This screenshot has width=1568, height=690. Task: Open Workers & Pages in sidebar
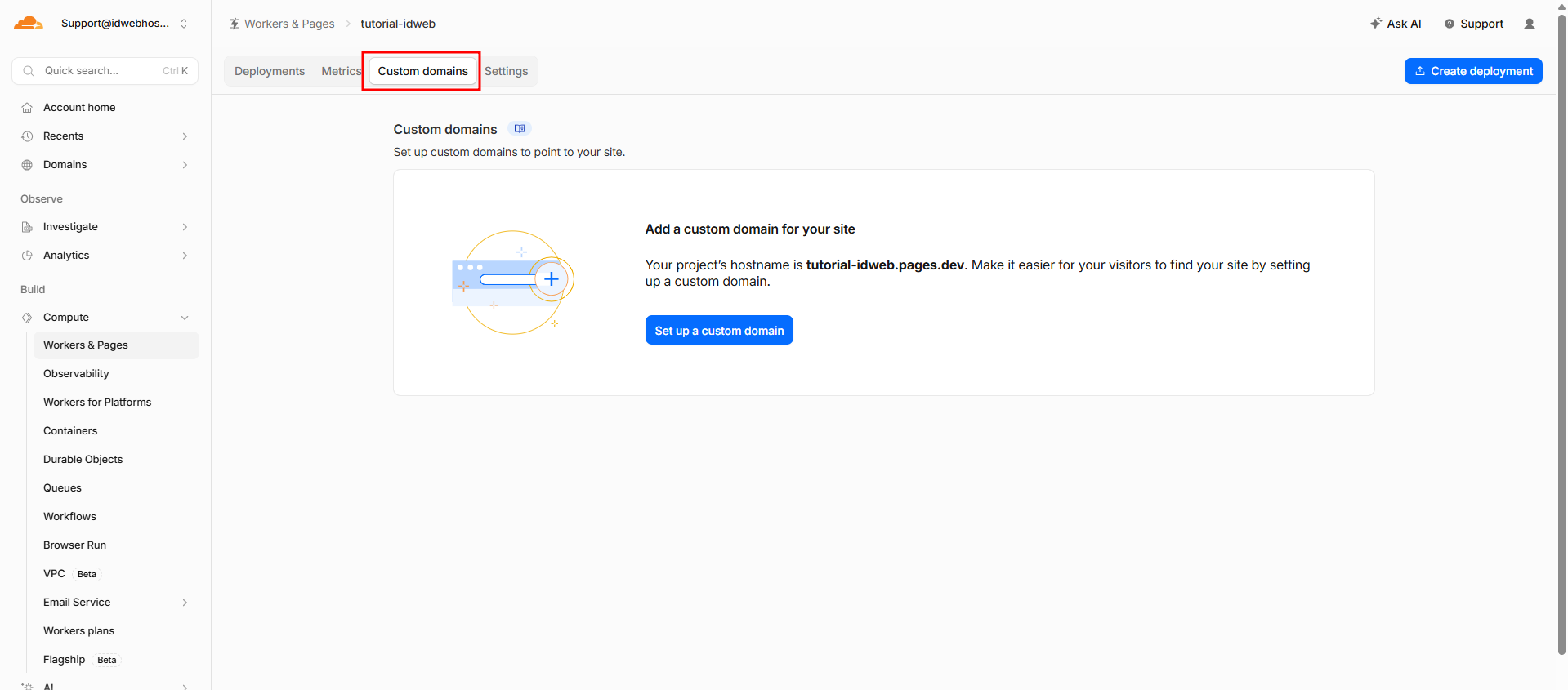pos(116,345)
